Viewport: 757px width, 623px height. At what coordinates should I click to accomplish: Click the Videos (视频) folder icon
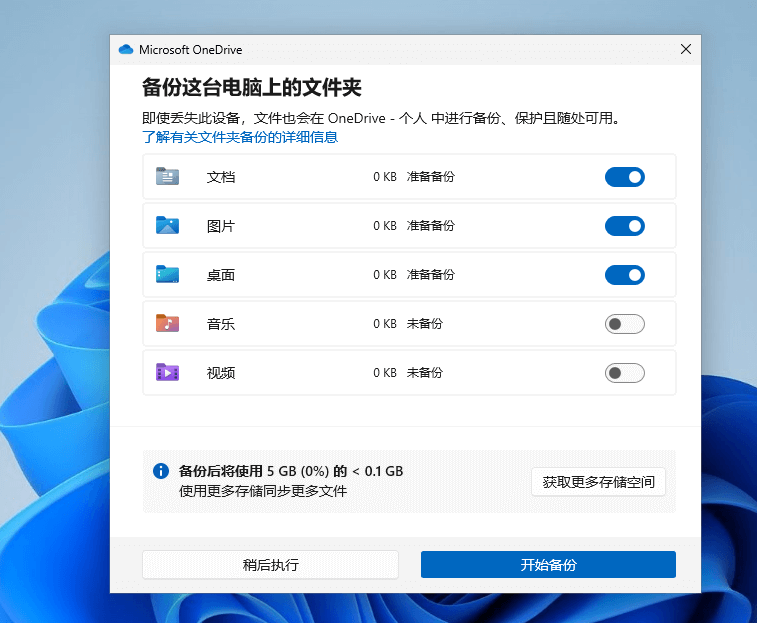coord(167,373)
